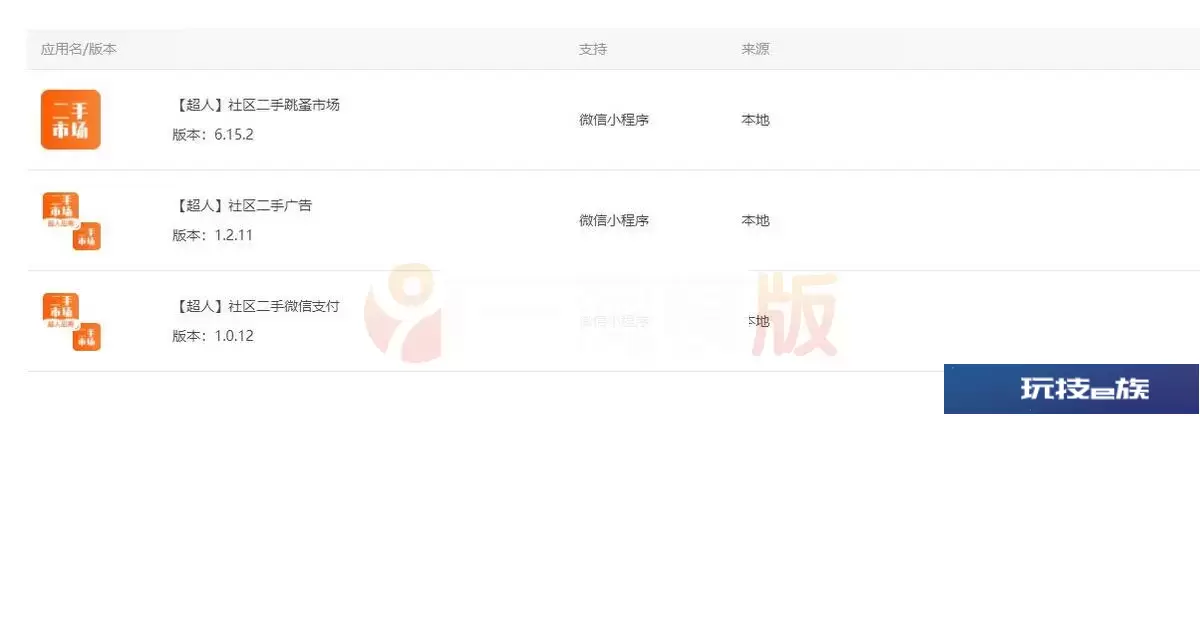Click the 来源 column header

pos(755,49)
